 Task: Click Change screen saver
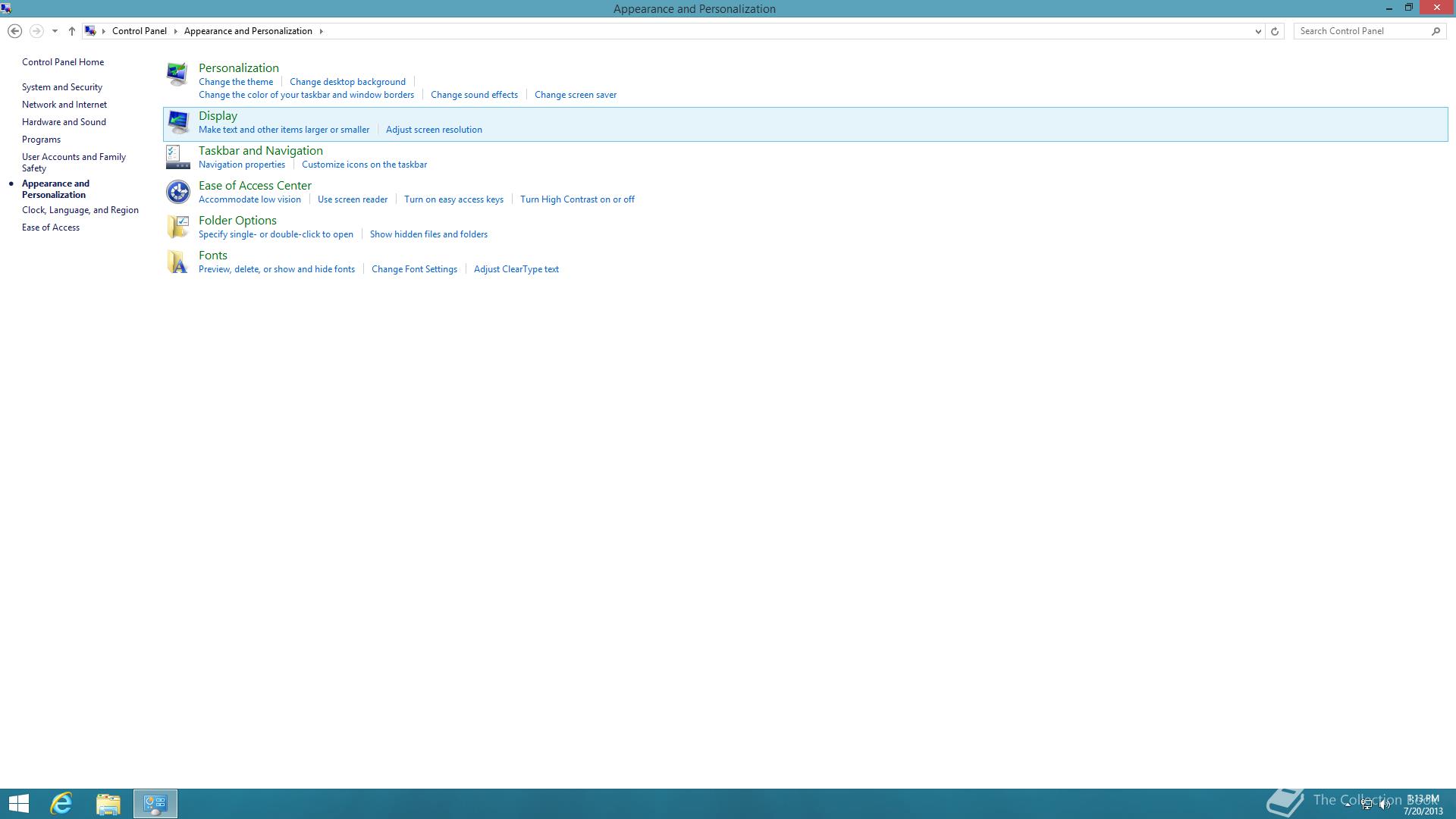[x=576, y=95]
